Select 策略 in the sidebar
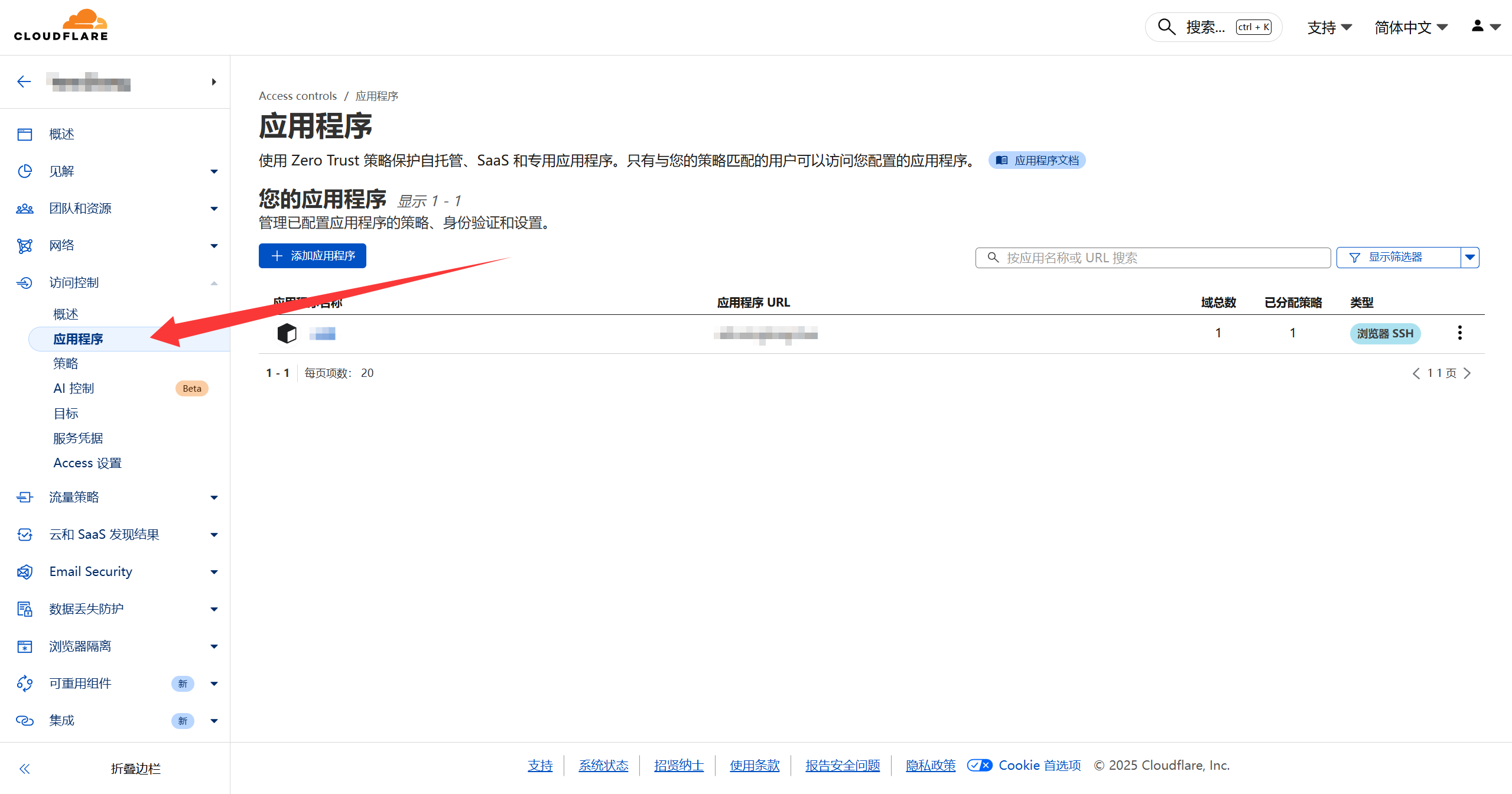 point(66,364)
